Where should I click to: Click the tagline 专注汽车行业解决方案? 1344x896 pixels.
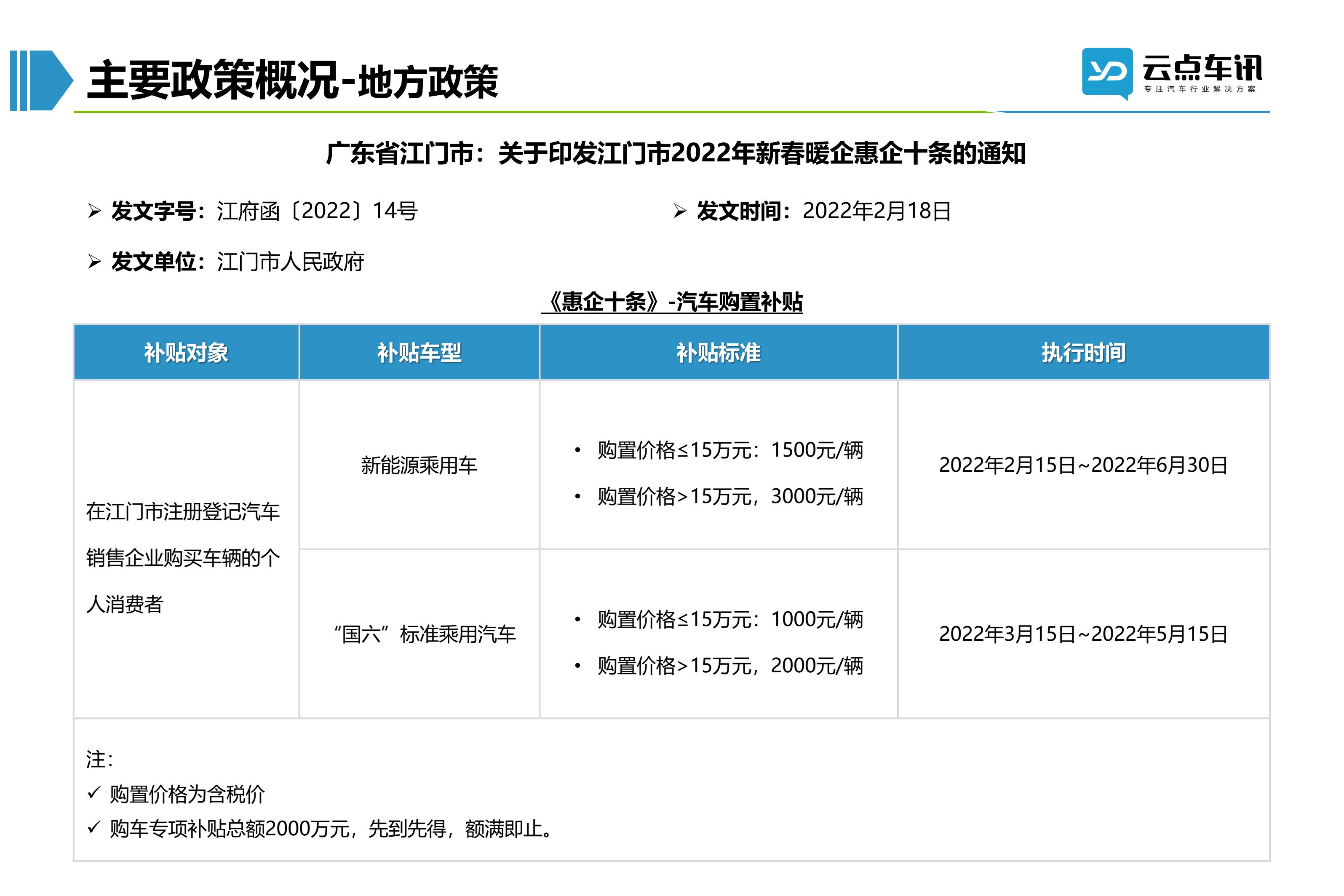coord(1200,89)
